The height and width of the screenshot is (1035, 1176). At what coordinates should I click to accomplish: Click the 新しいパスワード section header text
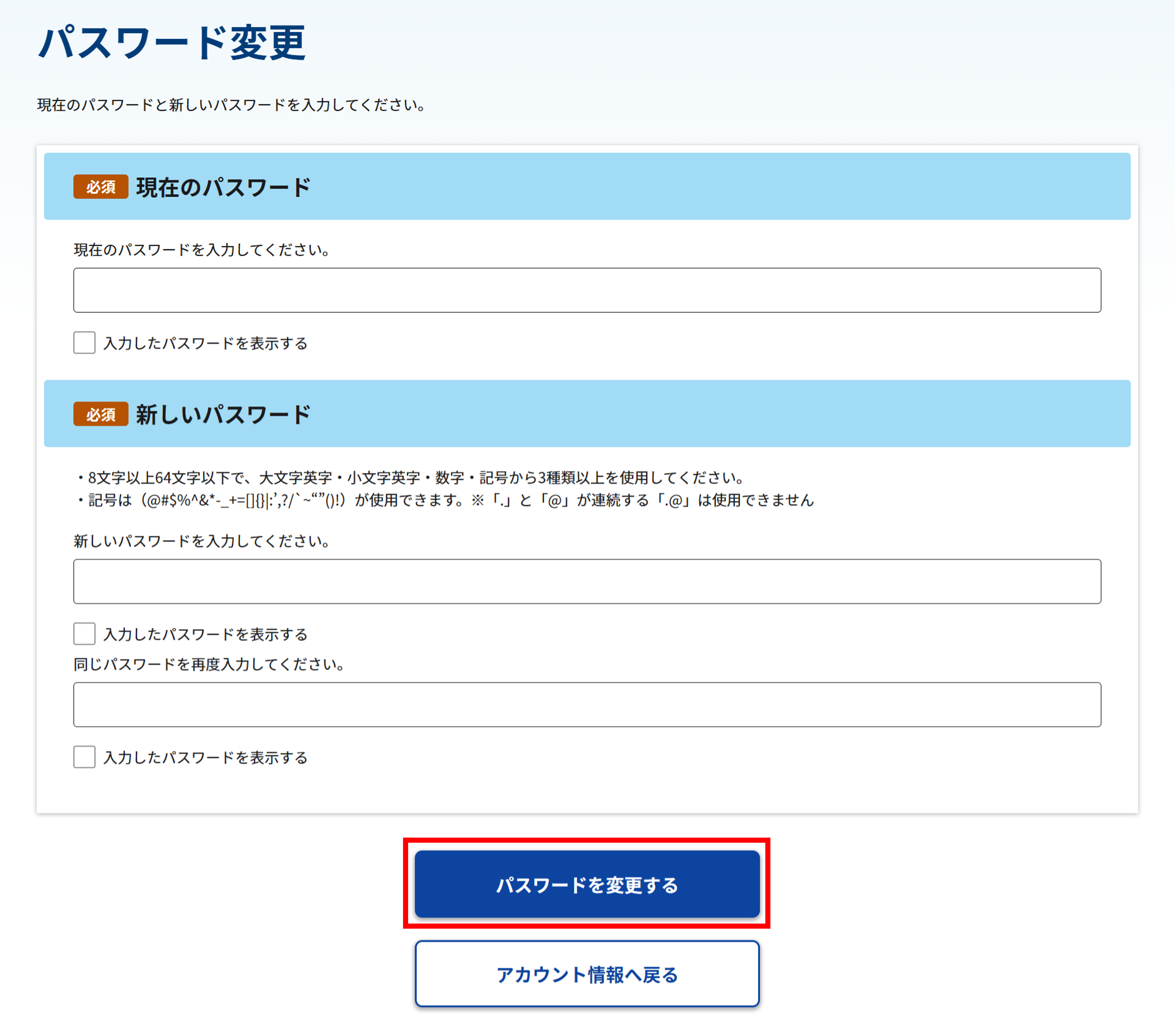223,414
